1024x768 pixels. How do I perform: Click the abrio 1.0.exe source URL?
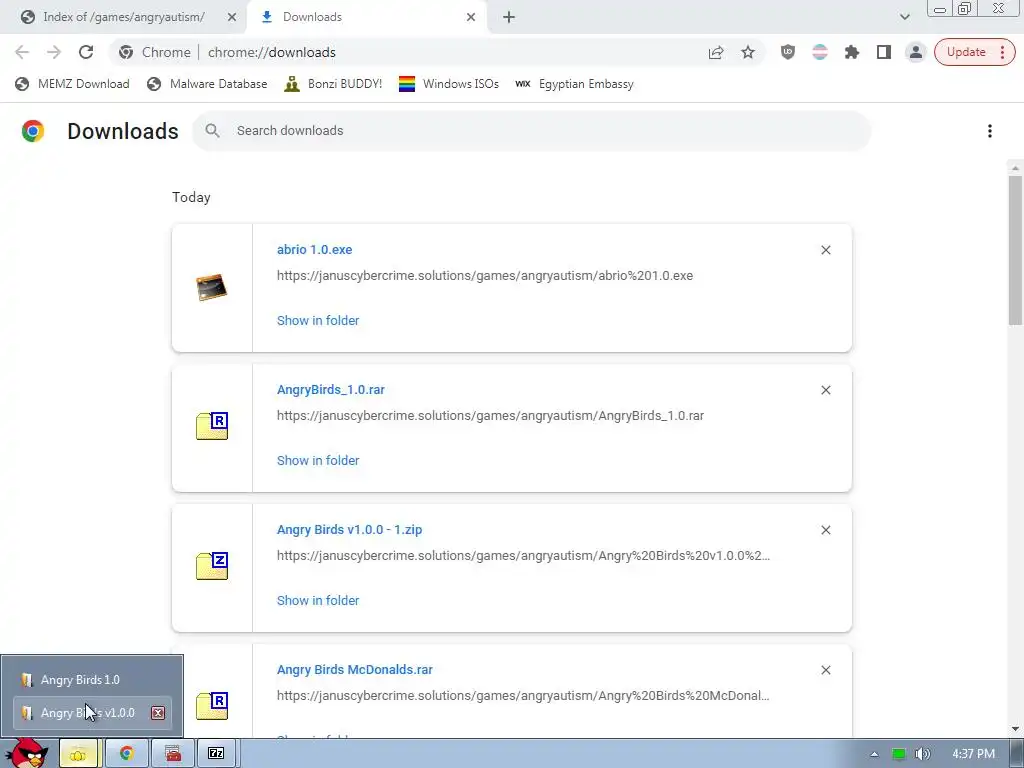(485, 276)
